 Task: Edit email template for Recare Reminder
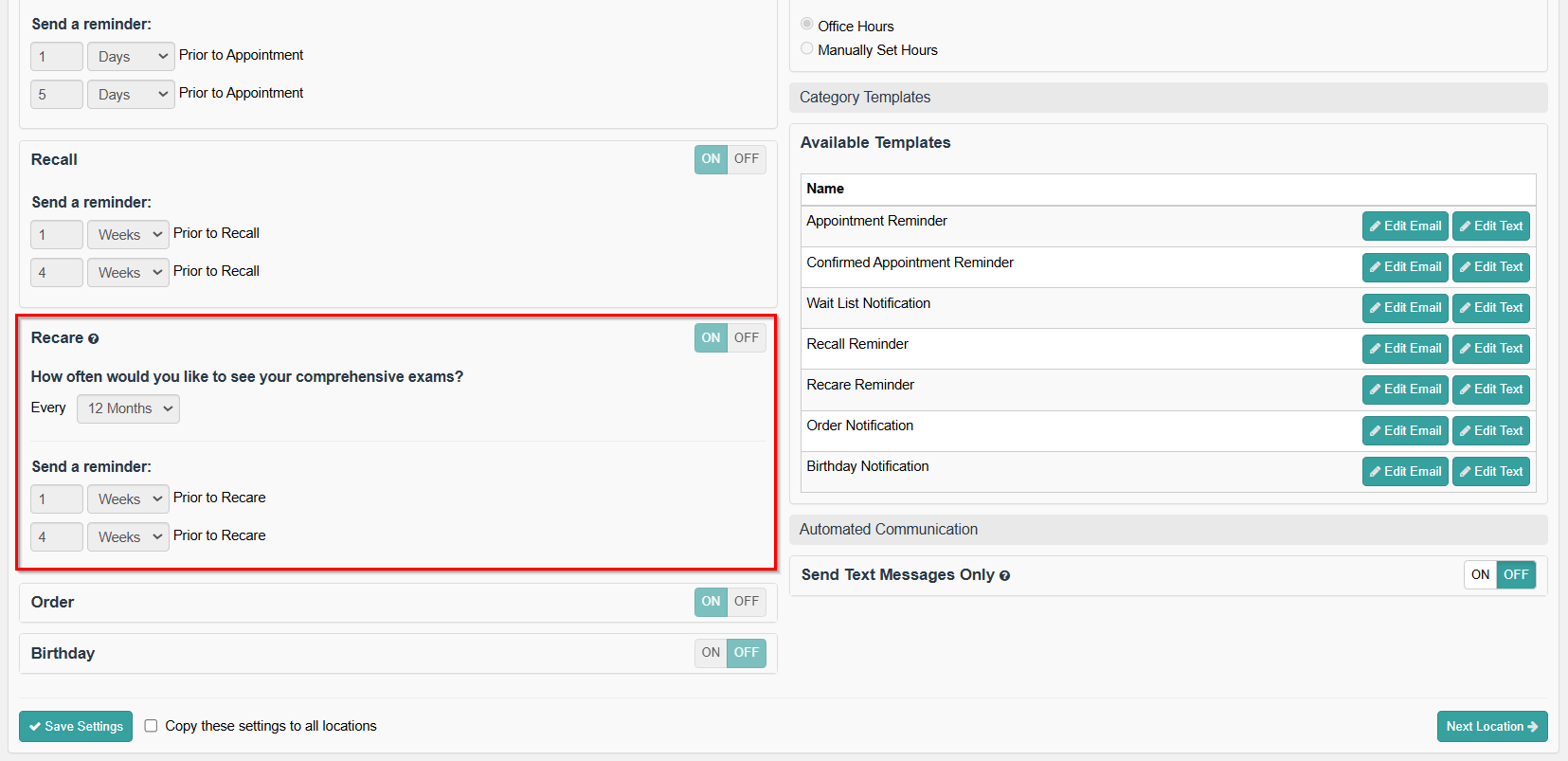pos(1404,390)
